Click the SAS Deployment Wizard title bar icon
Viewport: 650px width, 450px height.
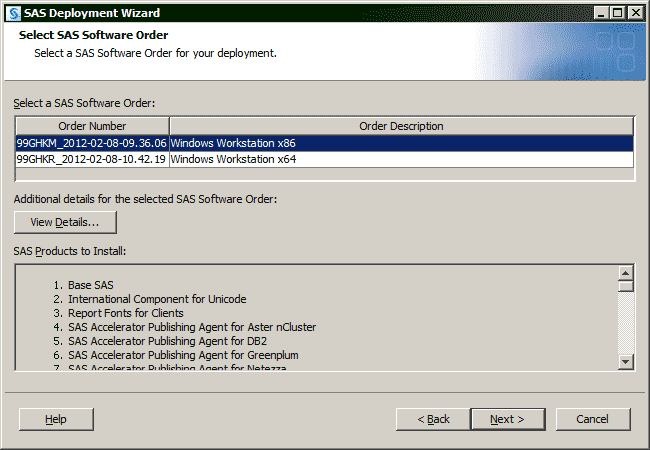pyautogui.click(x=13, y=13)
